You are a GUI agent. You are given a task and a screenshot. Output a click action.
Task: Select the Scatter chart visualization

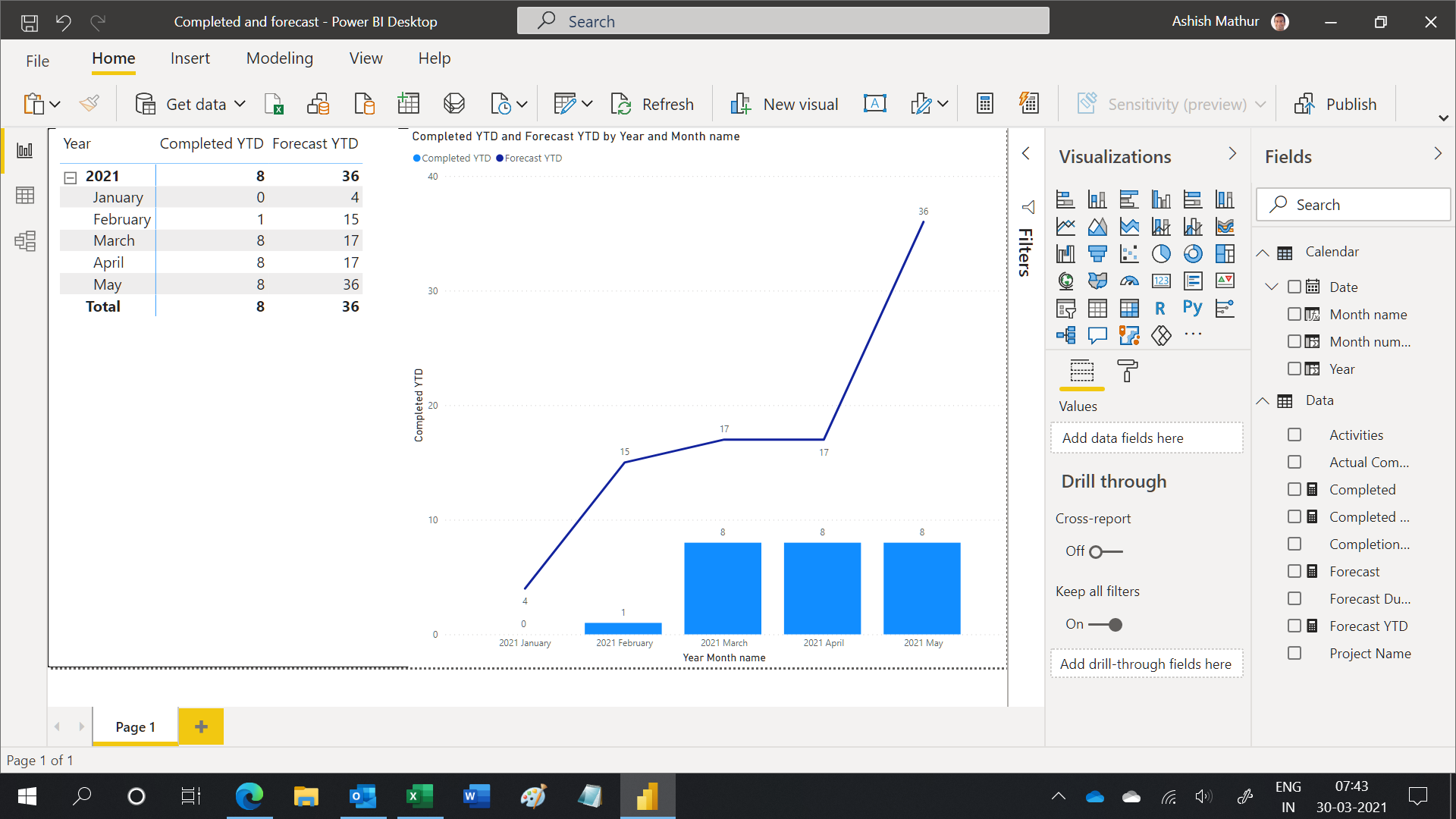tap(1129, 253)
